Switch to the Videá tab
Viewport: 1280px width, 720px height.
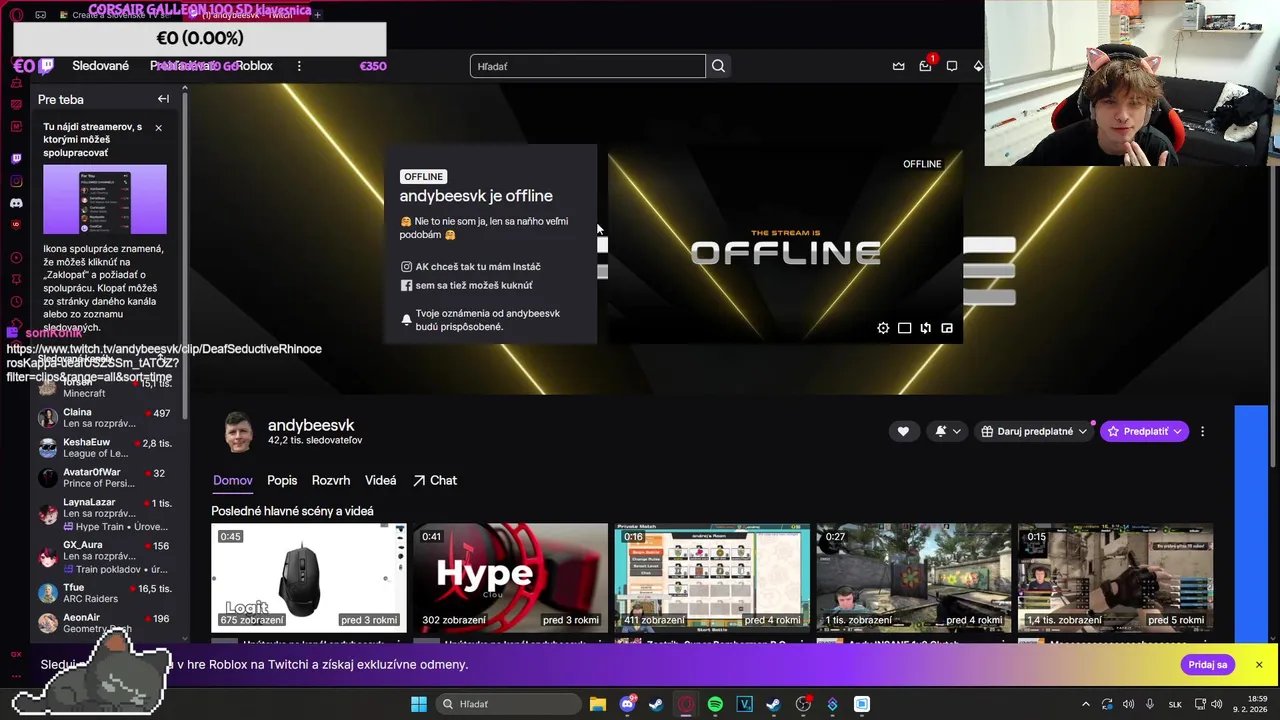click(x=380, y=481)
